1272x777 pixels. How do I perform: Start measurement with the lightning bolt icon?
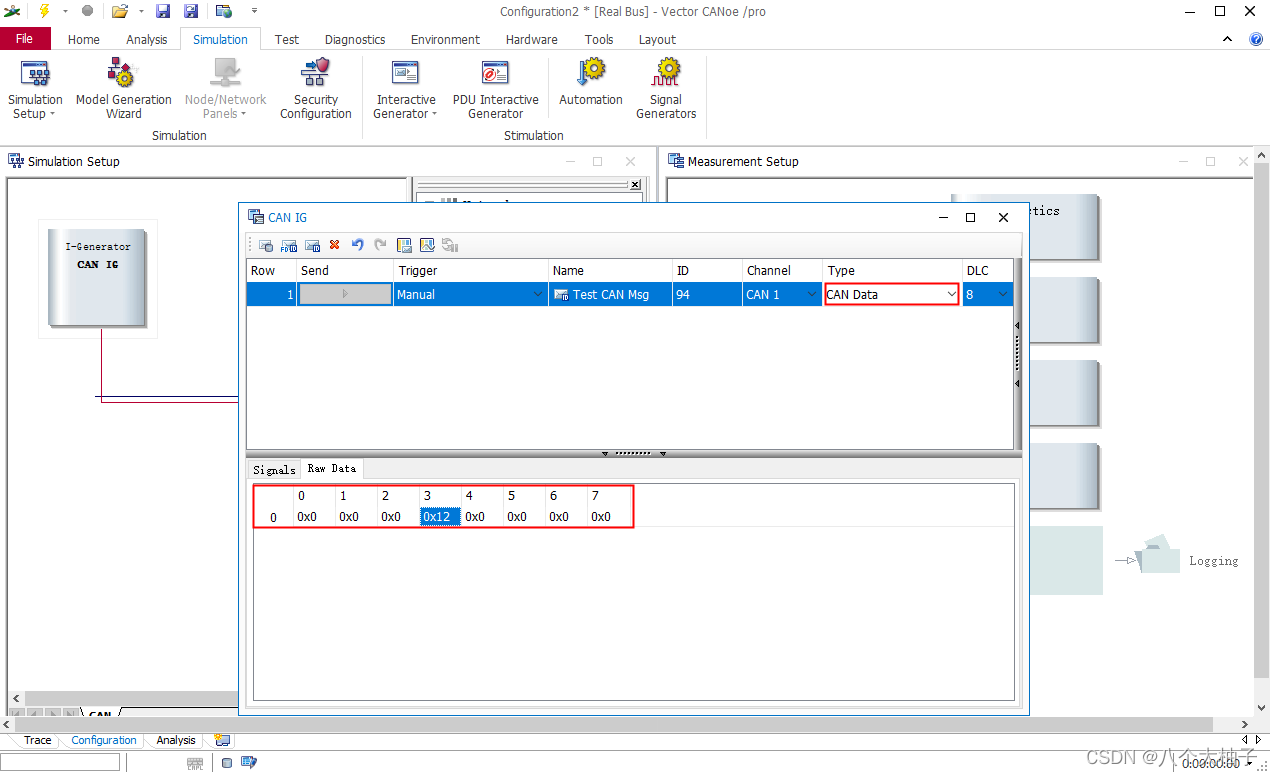(44, 11)
